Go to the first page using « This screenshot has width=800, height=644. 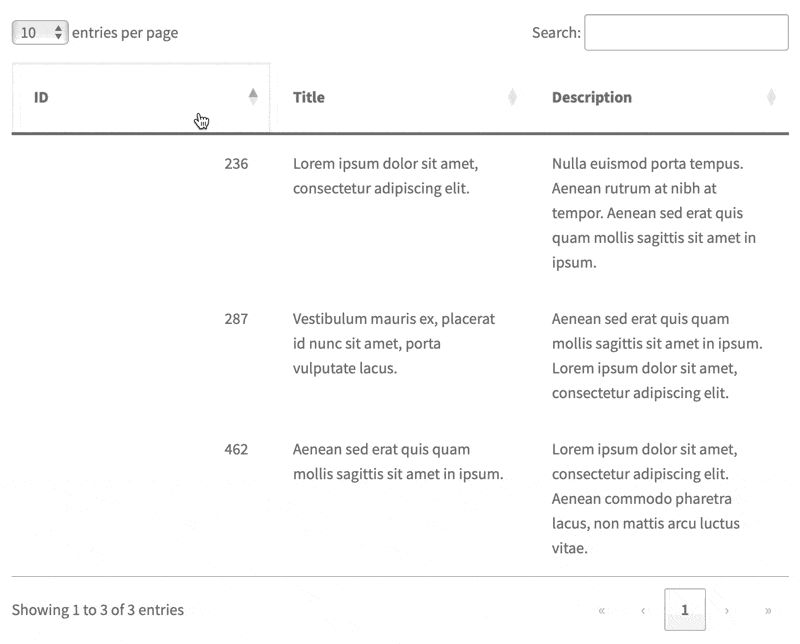coord(601,610)
